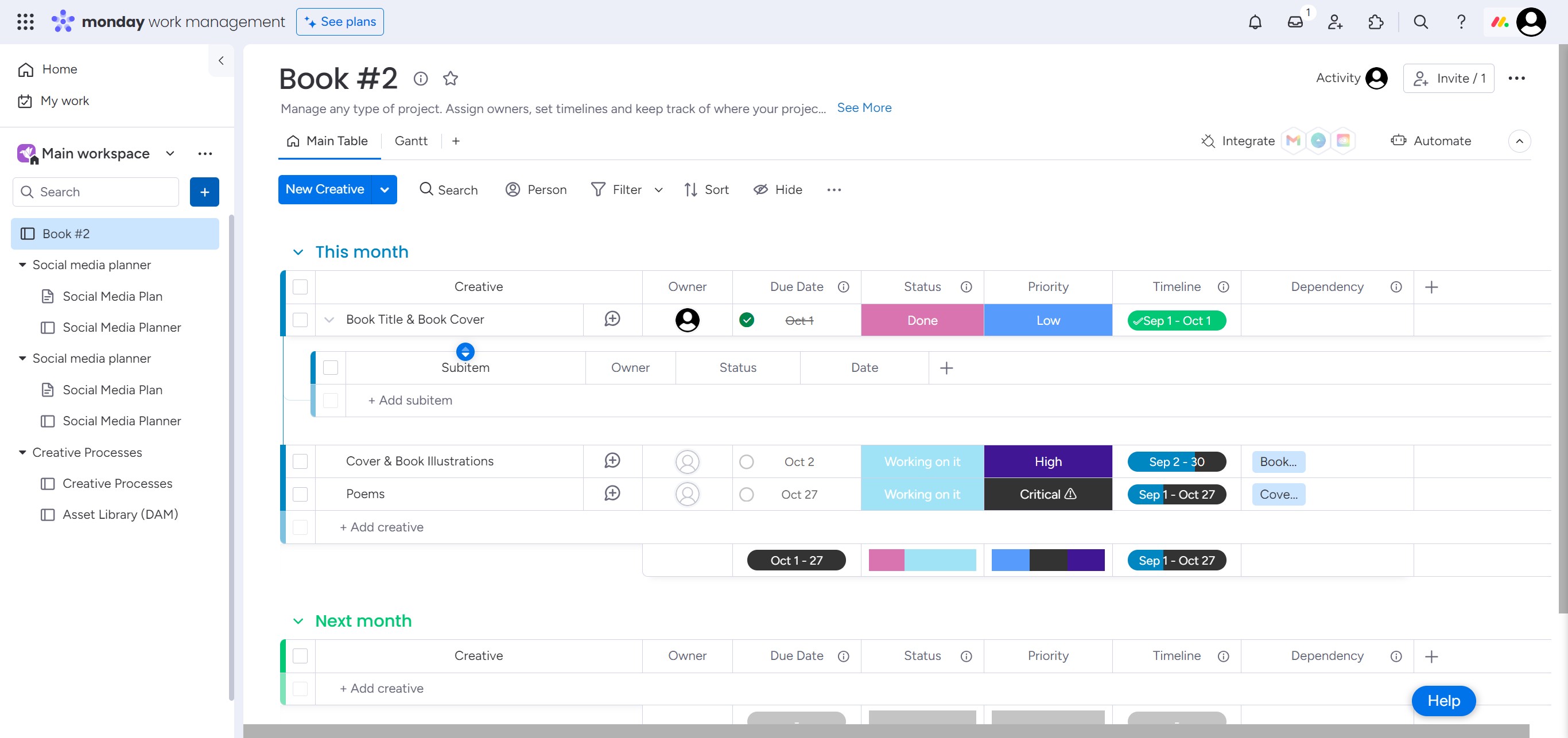Collapse the left sidebar with the arrow
Screen dimensions: 1568x738
click(x=221, y=60)
